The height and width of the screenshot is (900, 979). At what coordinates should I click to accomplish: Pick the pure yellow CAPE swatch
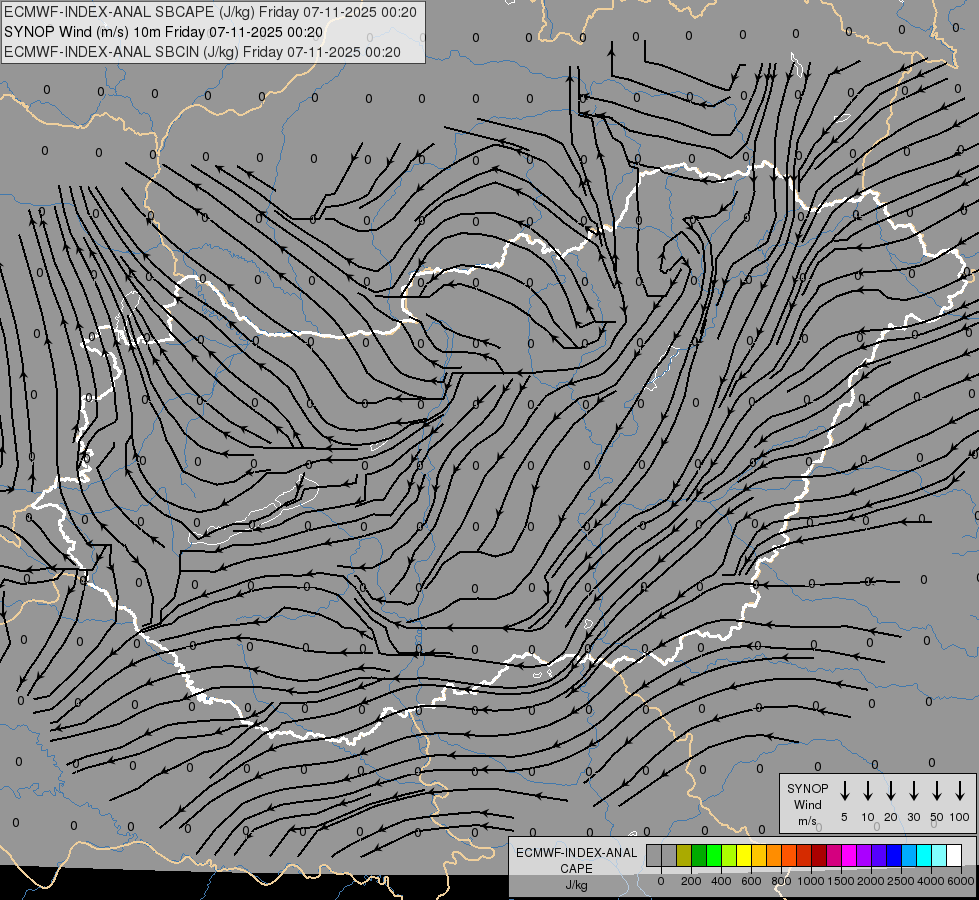coord(744,856)
